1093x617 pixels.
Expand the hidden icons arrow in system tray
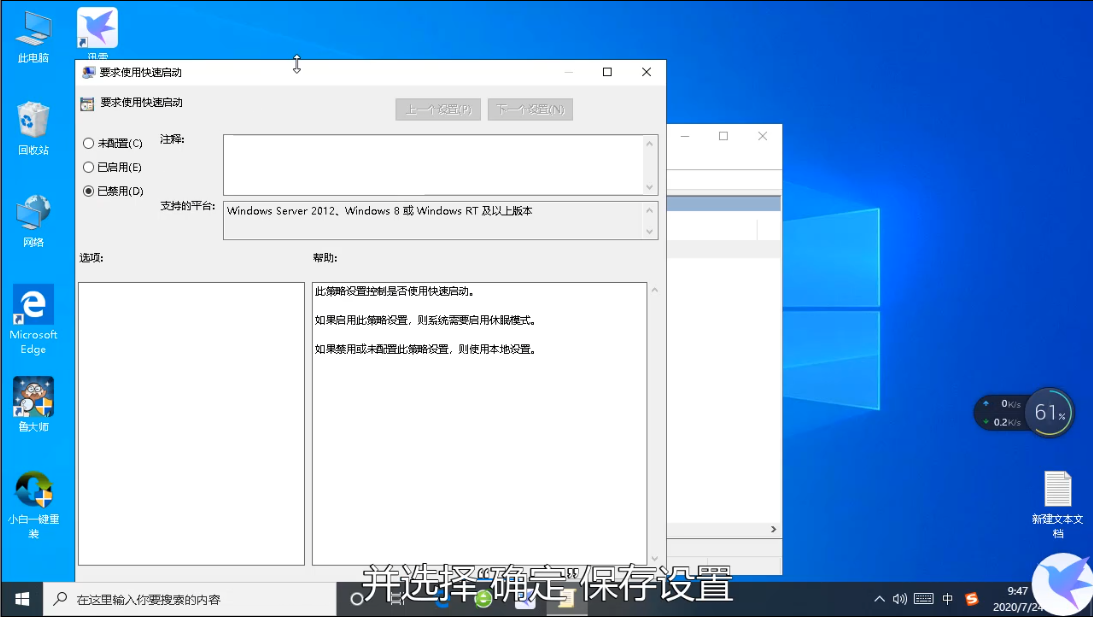coord(879,598)
